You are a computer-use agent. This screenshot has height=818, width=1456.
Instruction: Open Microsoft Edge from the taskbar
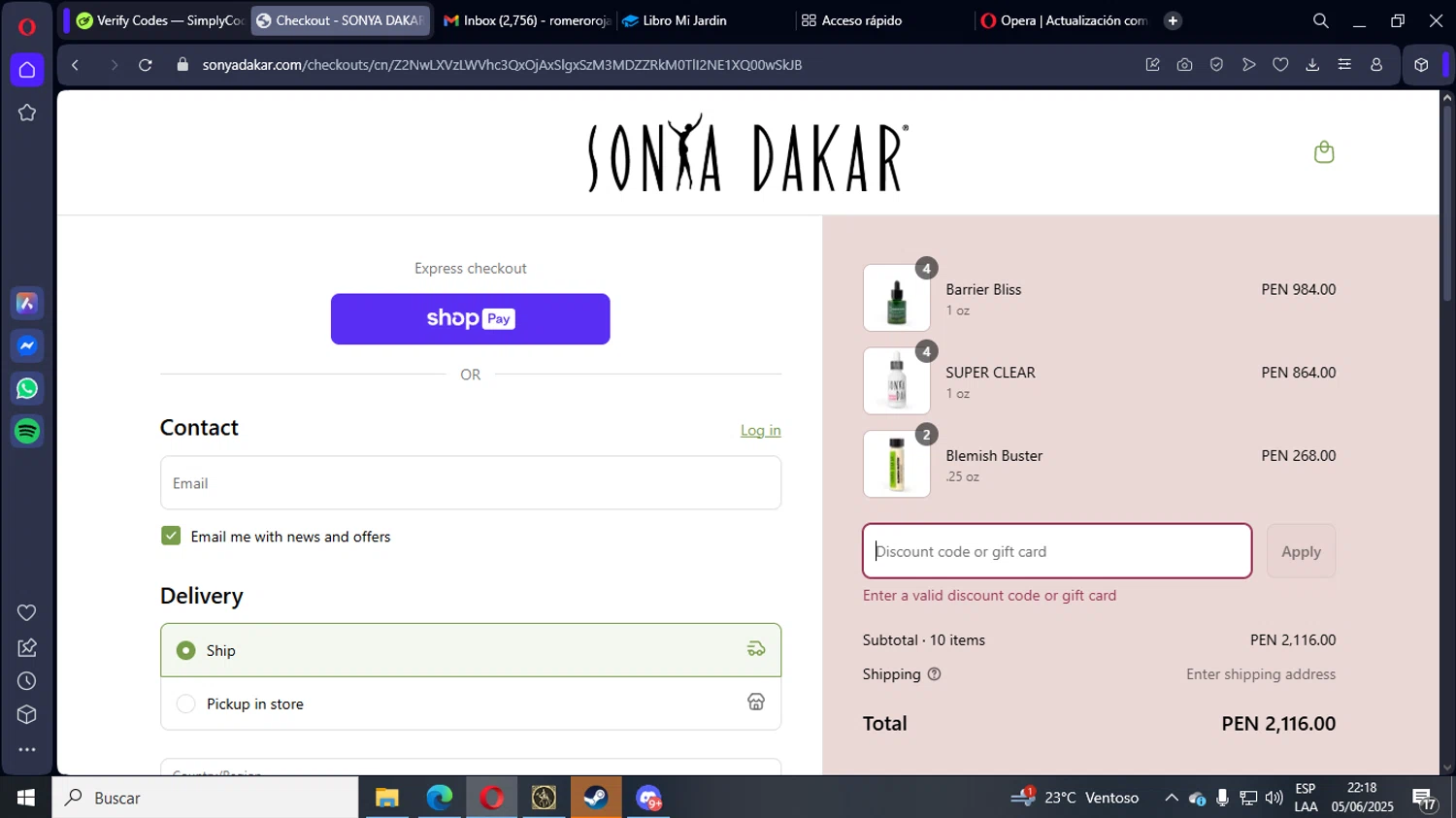pos(440,798)
